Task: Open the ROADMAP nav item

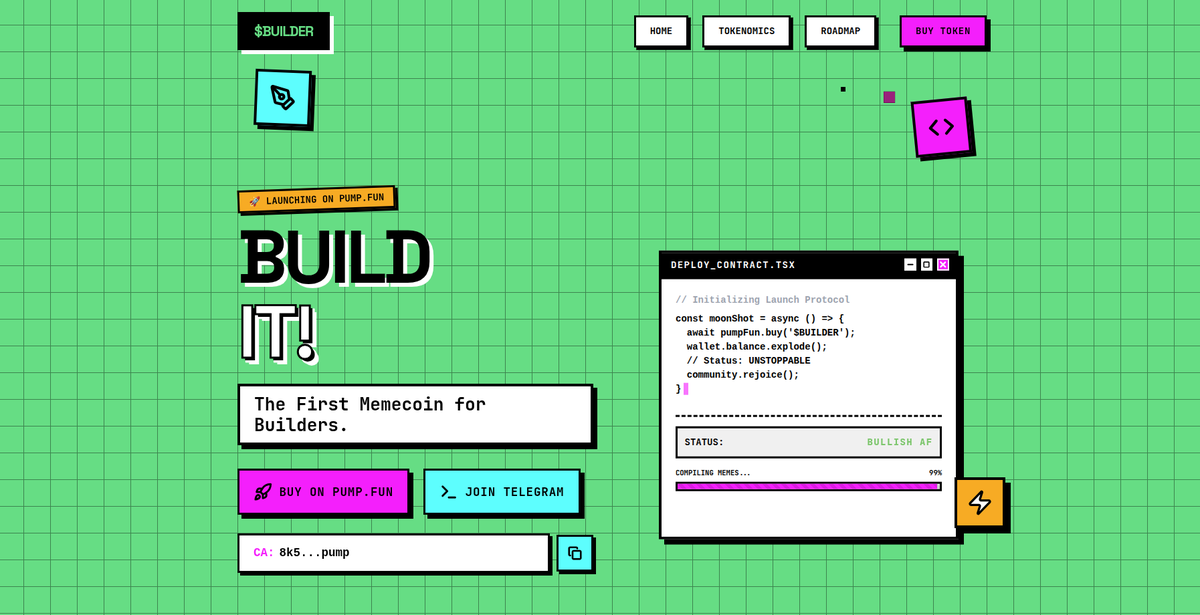Action: tap(840, 31)
